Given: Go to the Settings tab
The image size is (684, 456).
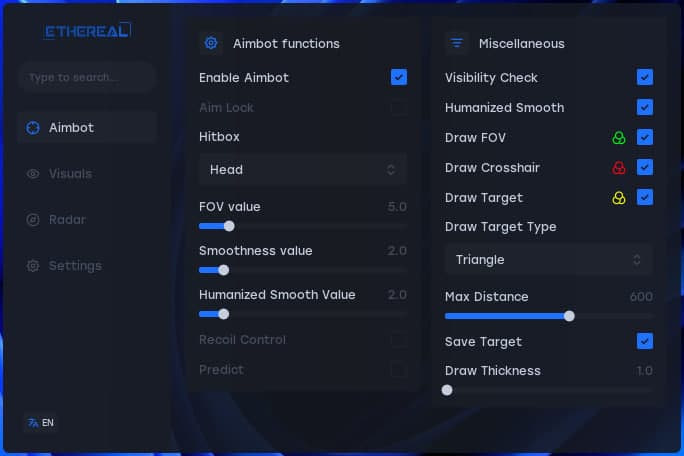Looking at the screenshot, I should click(75, 266).
